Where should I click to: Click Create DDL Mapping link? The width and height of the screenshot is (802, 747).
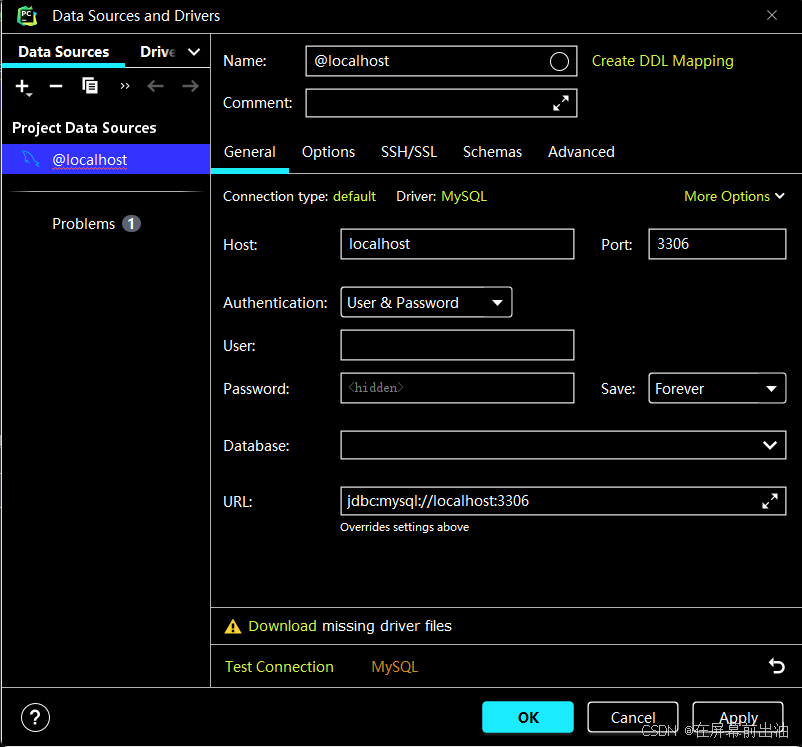point(662,61)
